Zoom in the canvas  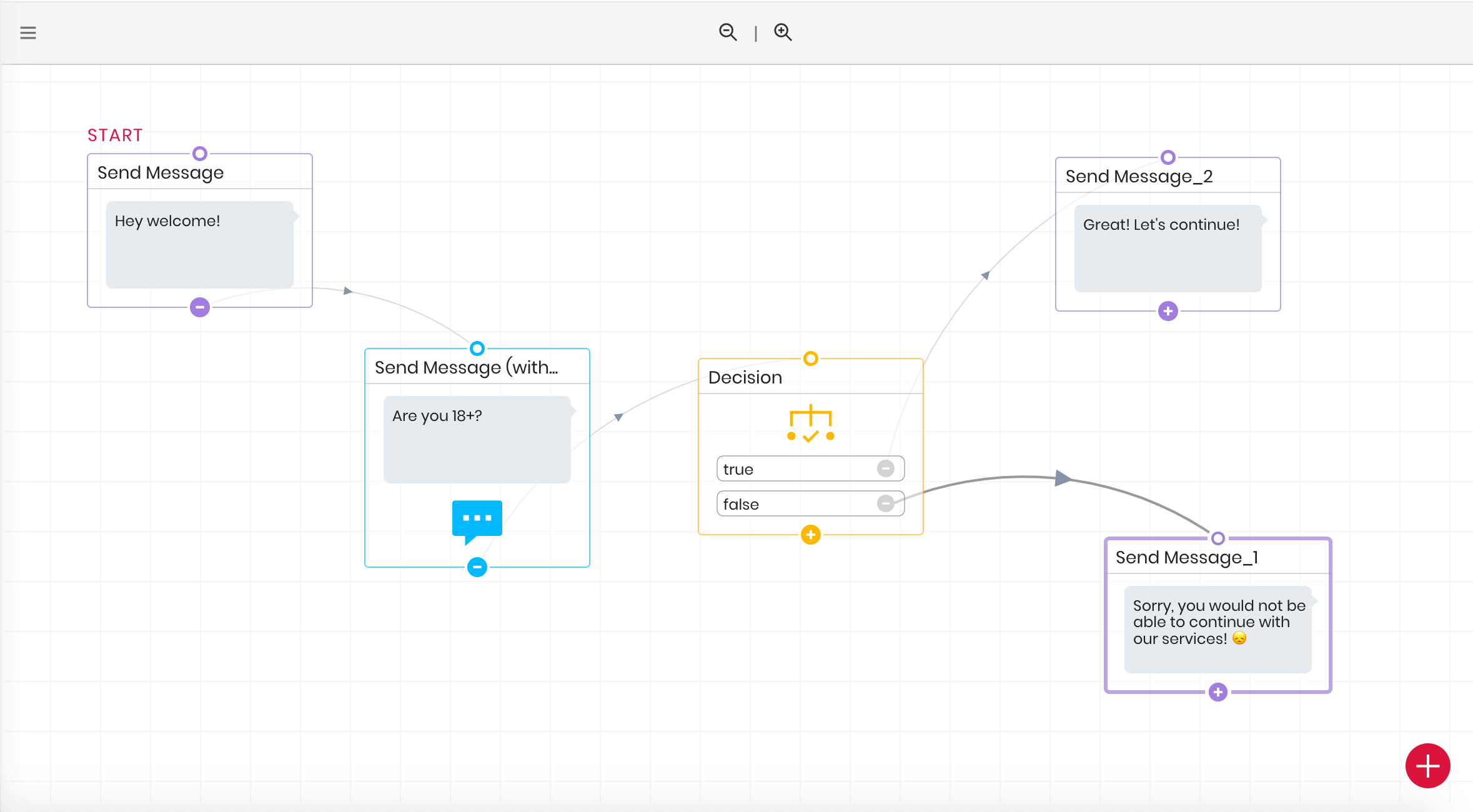tap(783, 32)
